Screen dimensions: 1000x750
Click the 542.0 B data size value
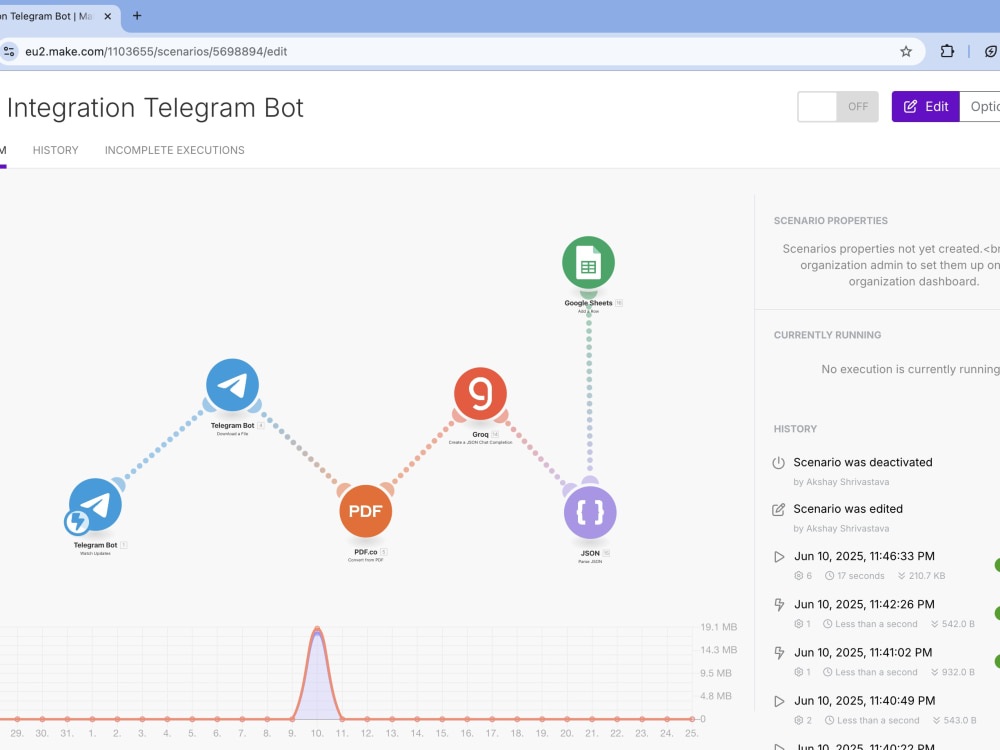point(958,624)
